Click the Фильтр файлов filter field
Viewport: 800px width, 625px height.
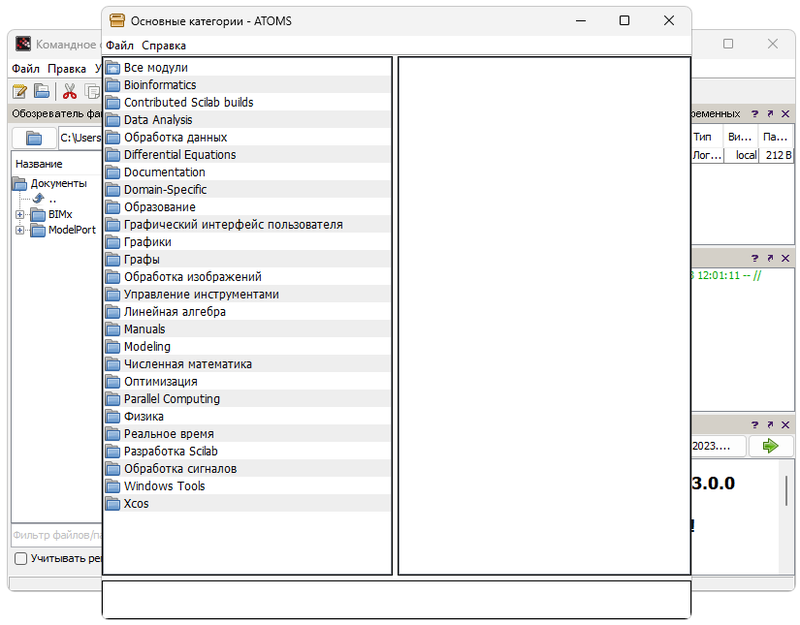(x=57, y=535)
